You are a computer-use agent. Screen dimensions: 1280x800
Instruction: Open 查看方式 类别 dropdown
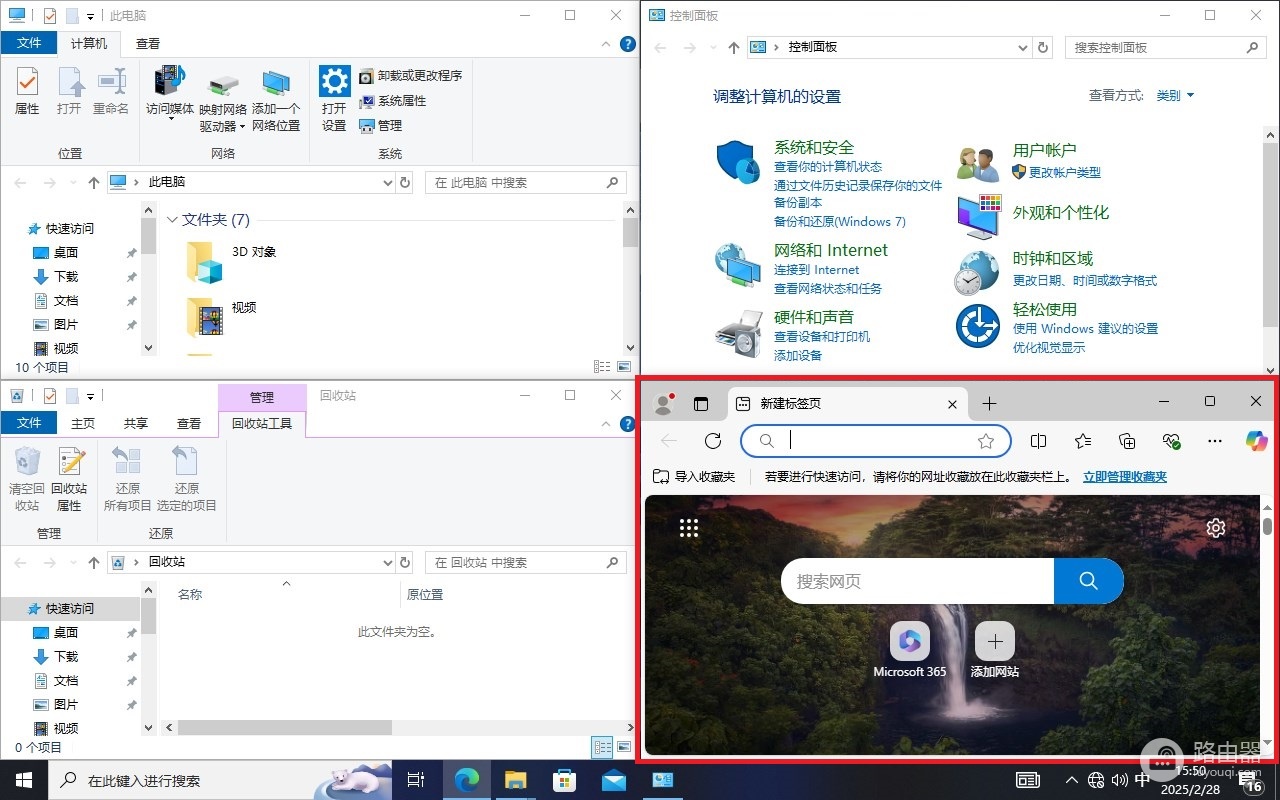(x=1175, y=96)
